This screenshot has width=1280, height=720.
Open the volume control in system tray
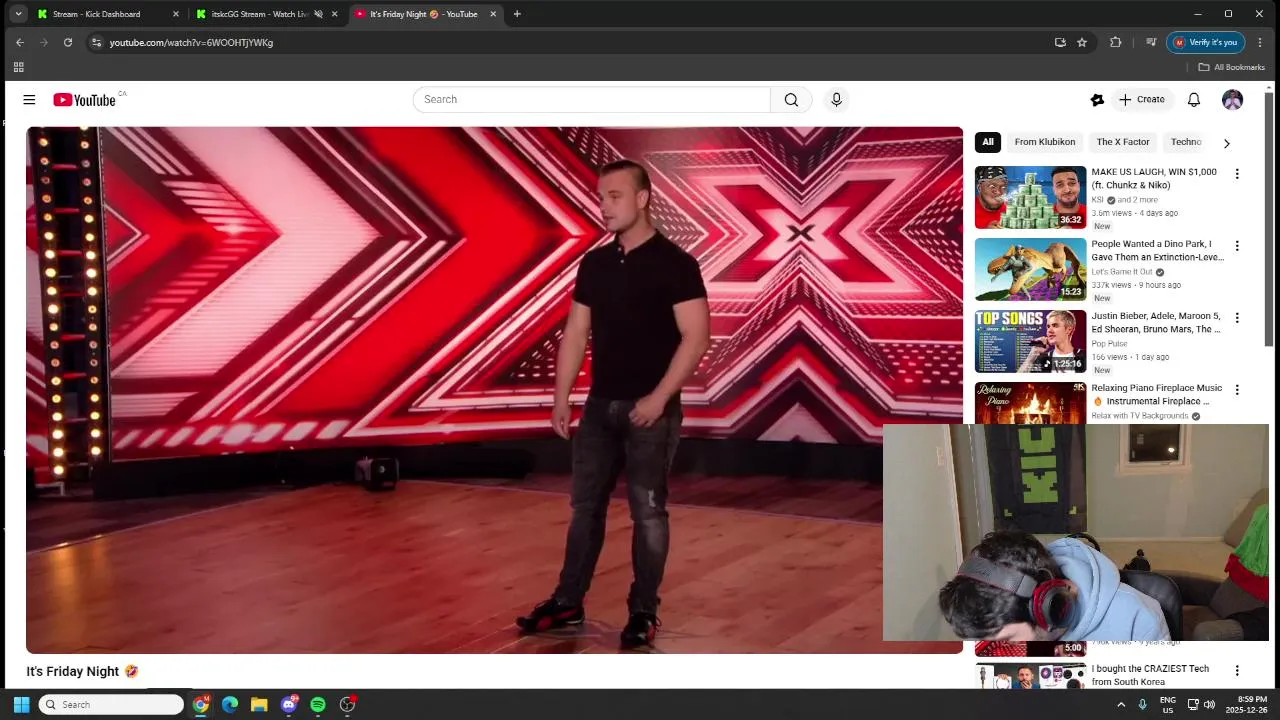click(x=1209, y=705)
